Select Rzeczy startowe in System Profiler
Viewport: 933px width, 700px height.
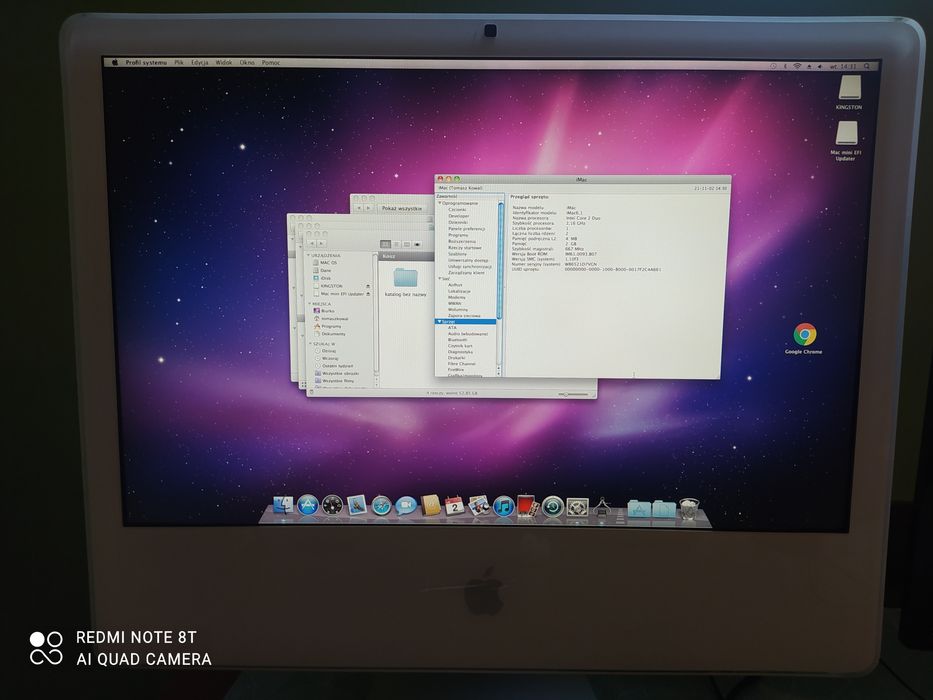[465, 248]
